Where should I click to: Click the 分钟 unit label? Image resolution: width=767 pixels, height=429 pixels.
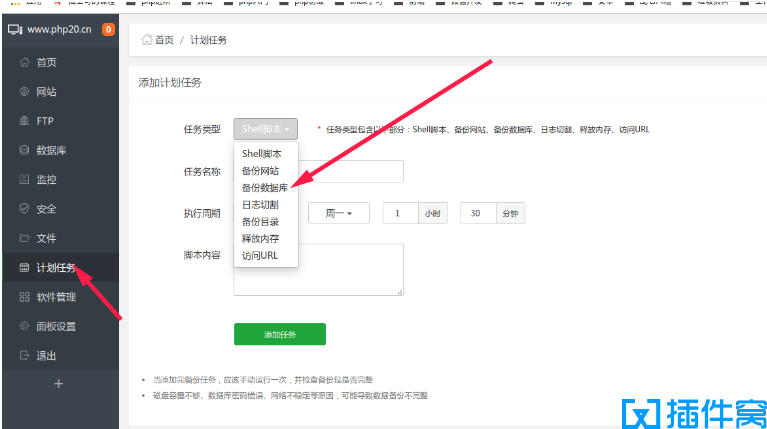click(x=511, y=213)
